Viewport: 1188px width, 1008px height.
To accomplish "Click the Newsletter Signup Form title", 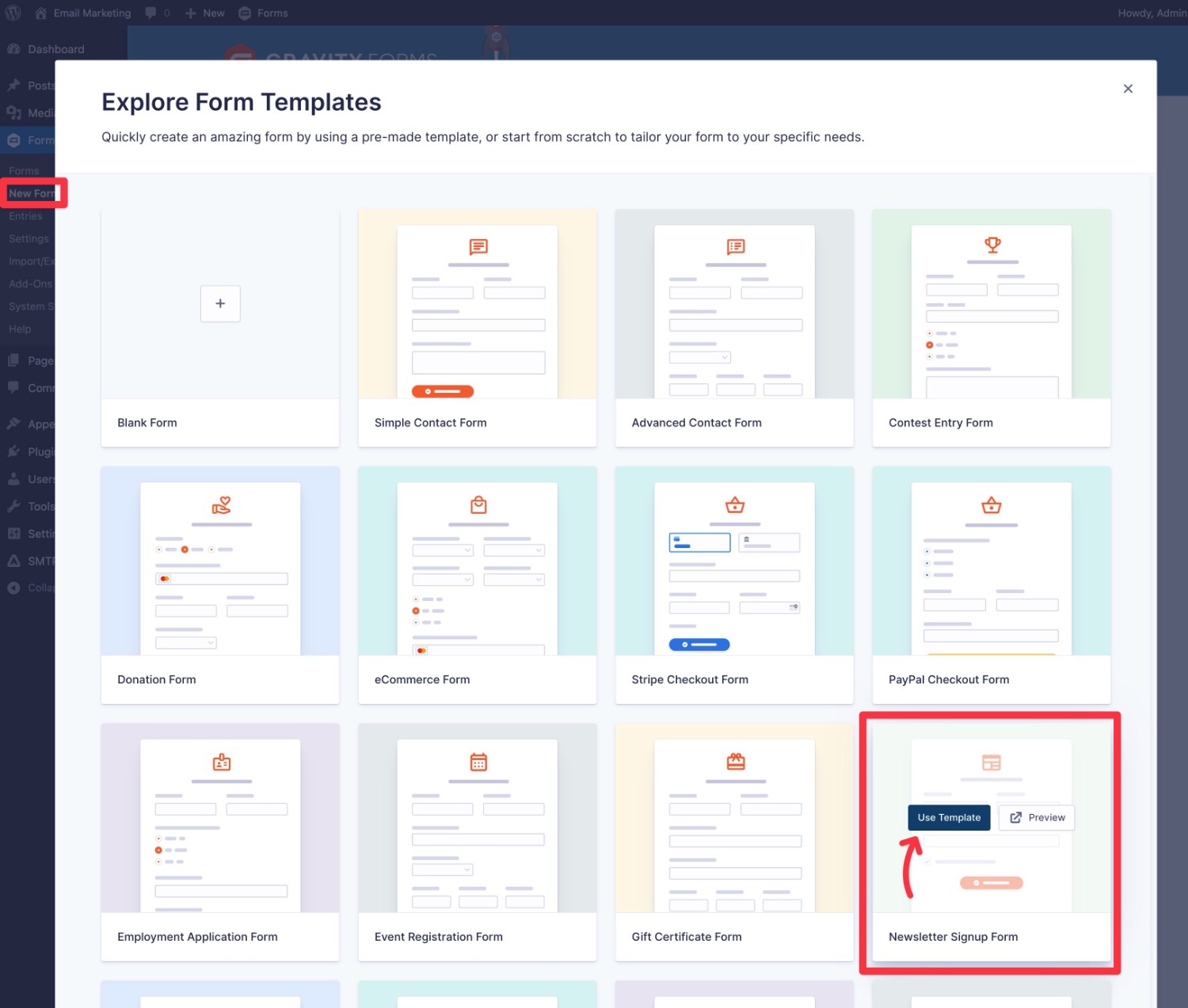I will 954,937.
